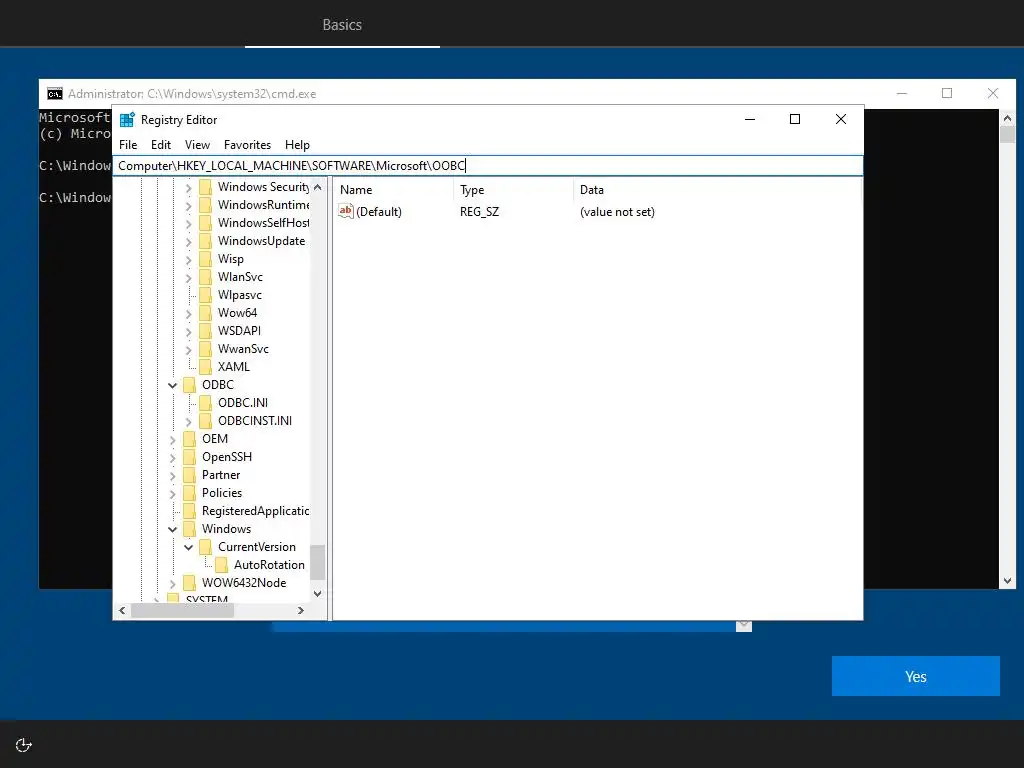This screenshot has width=1024, height=768.
Task: Click the REG_SZ type cell
Action: (479, 212)
